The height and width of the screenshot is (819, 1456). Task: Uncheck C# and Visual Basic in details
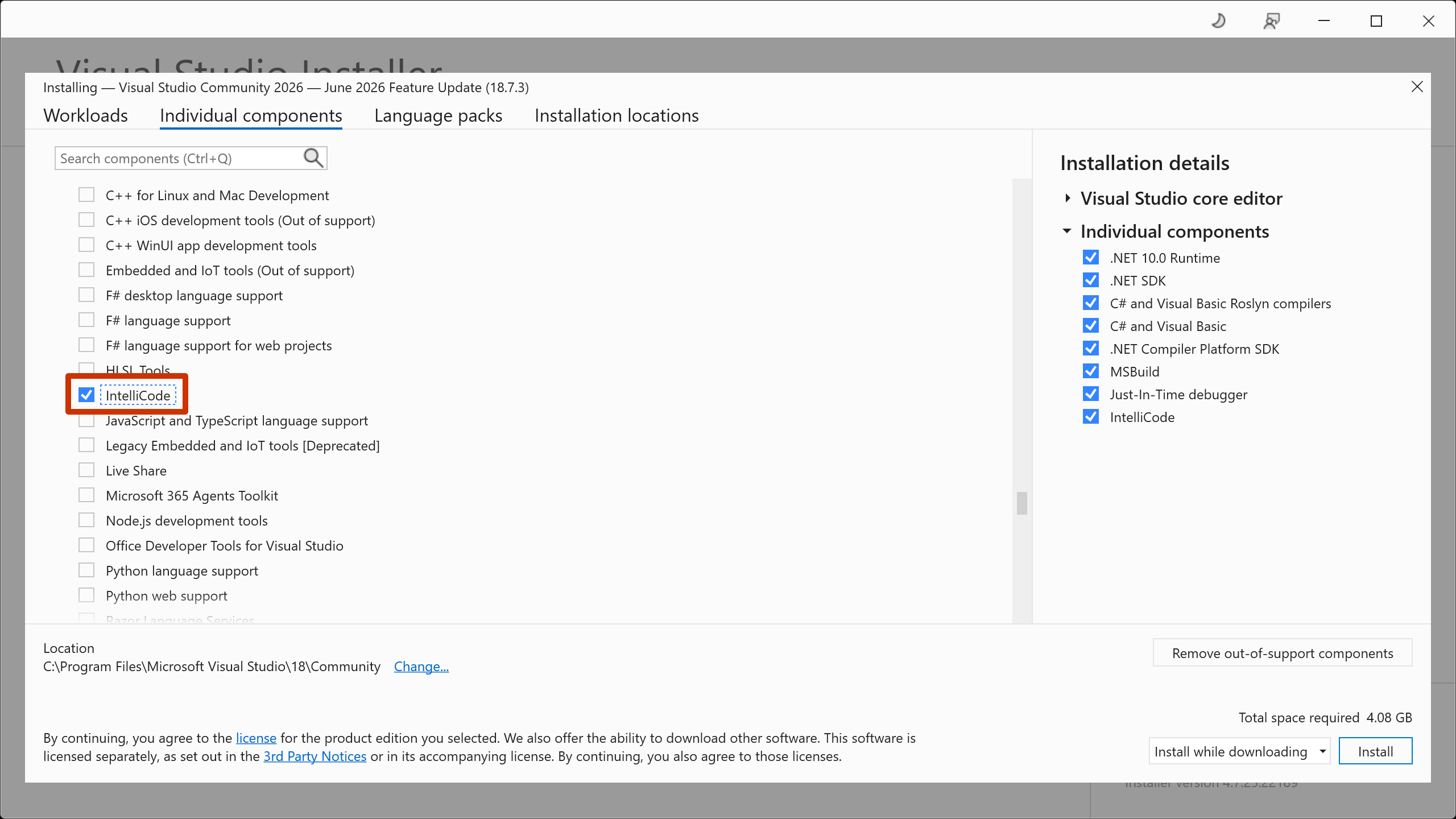pyautogui.click(x=1091, y=326)
